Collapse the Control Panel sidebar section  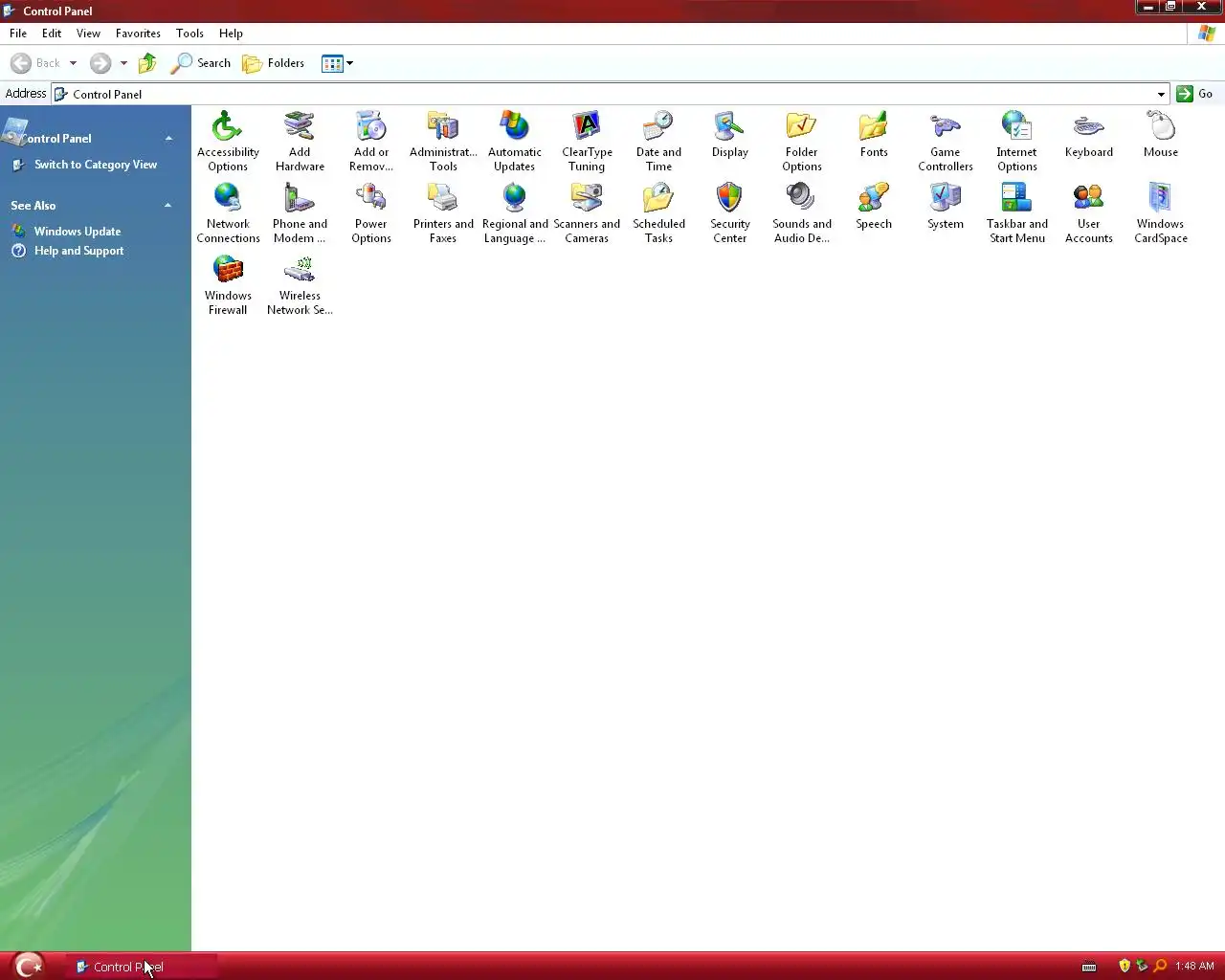coord(168,138)
